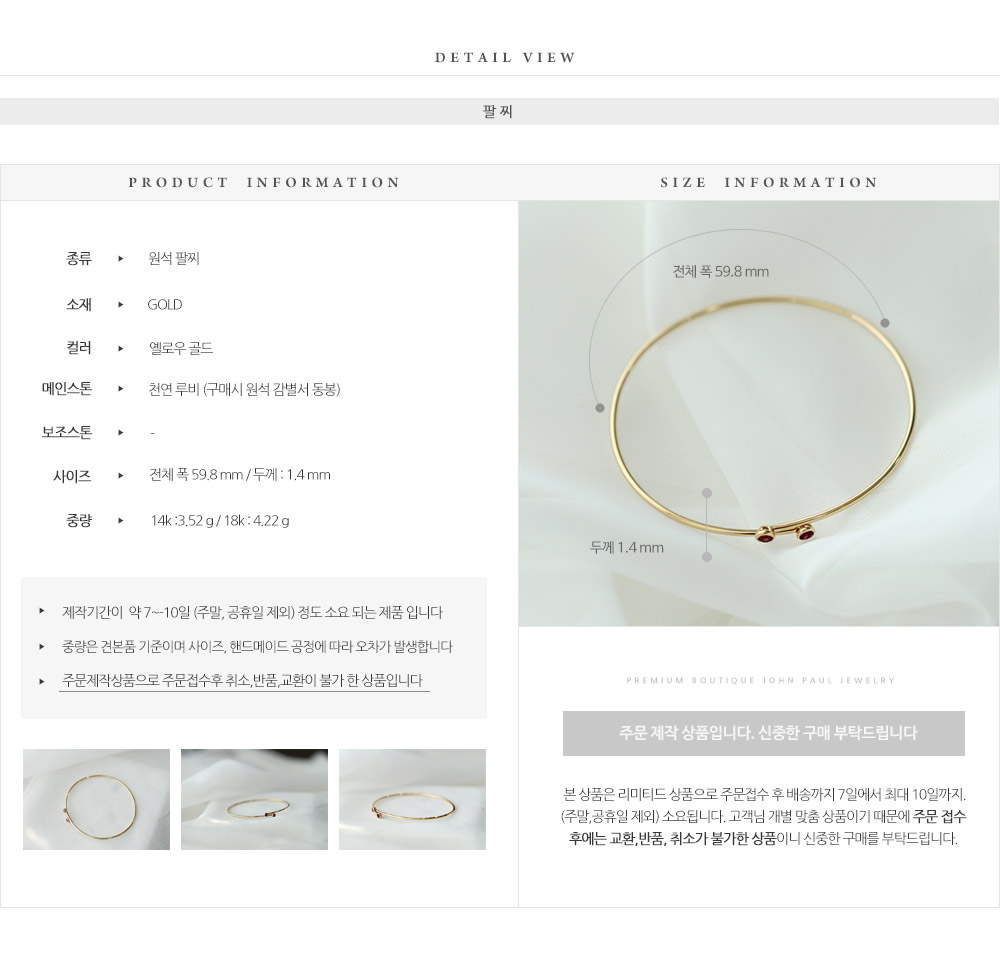This screenshot has width=1000, height=958.
Task: Click the 전체 폭 59.8 mm measurement label
Action: (721, 272)
